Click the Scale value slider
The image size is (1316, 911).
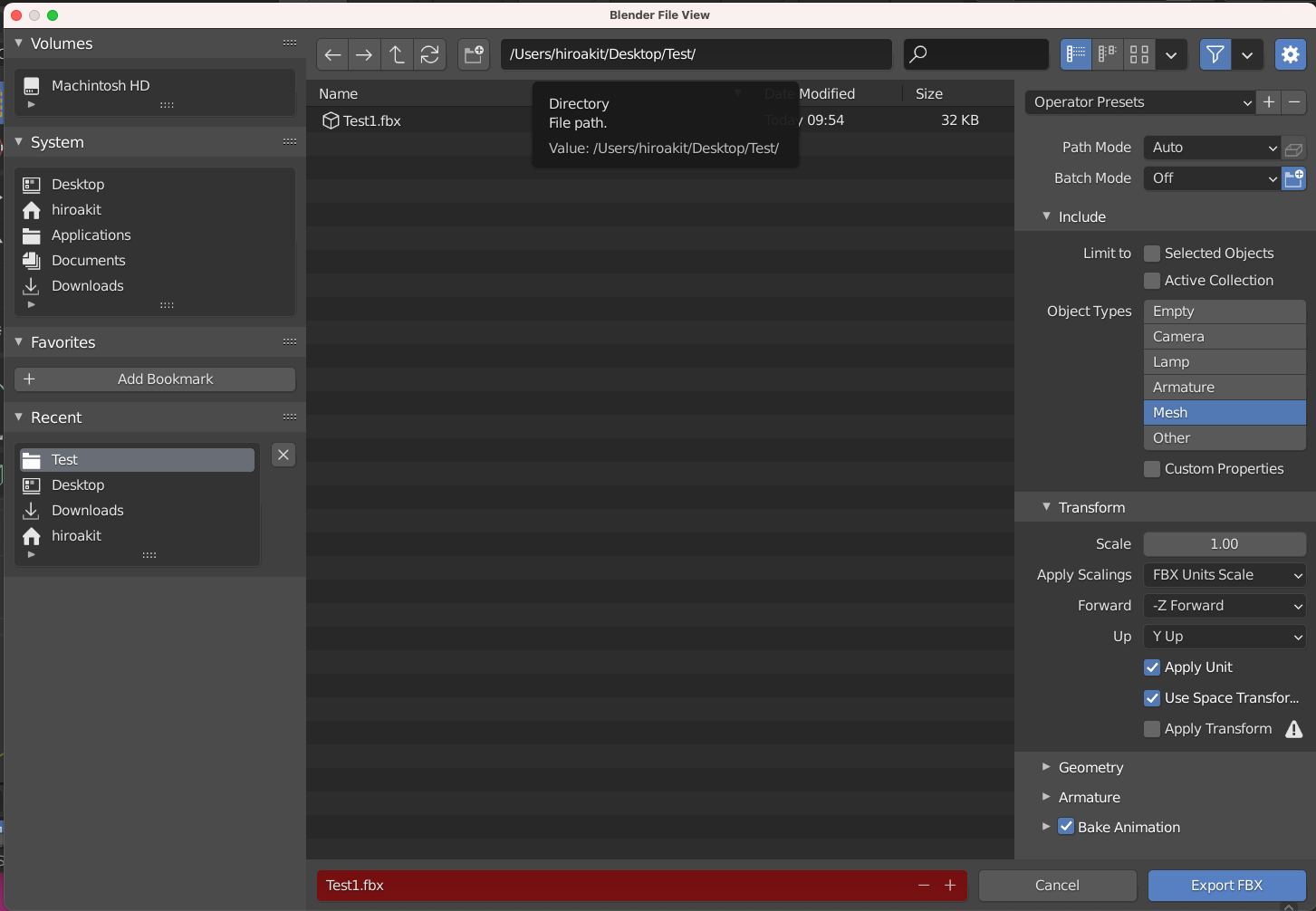point(1225,544)
